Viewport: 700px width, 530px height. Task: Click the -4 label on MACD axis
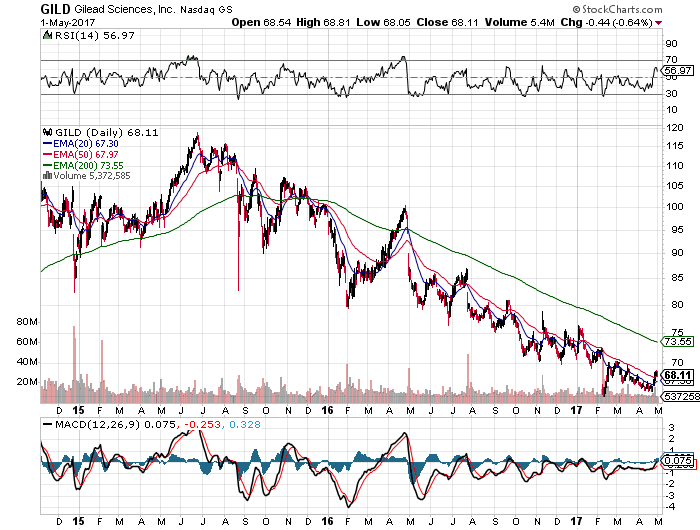click(671, 507)
